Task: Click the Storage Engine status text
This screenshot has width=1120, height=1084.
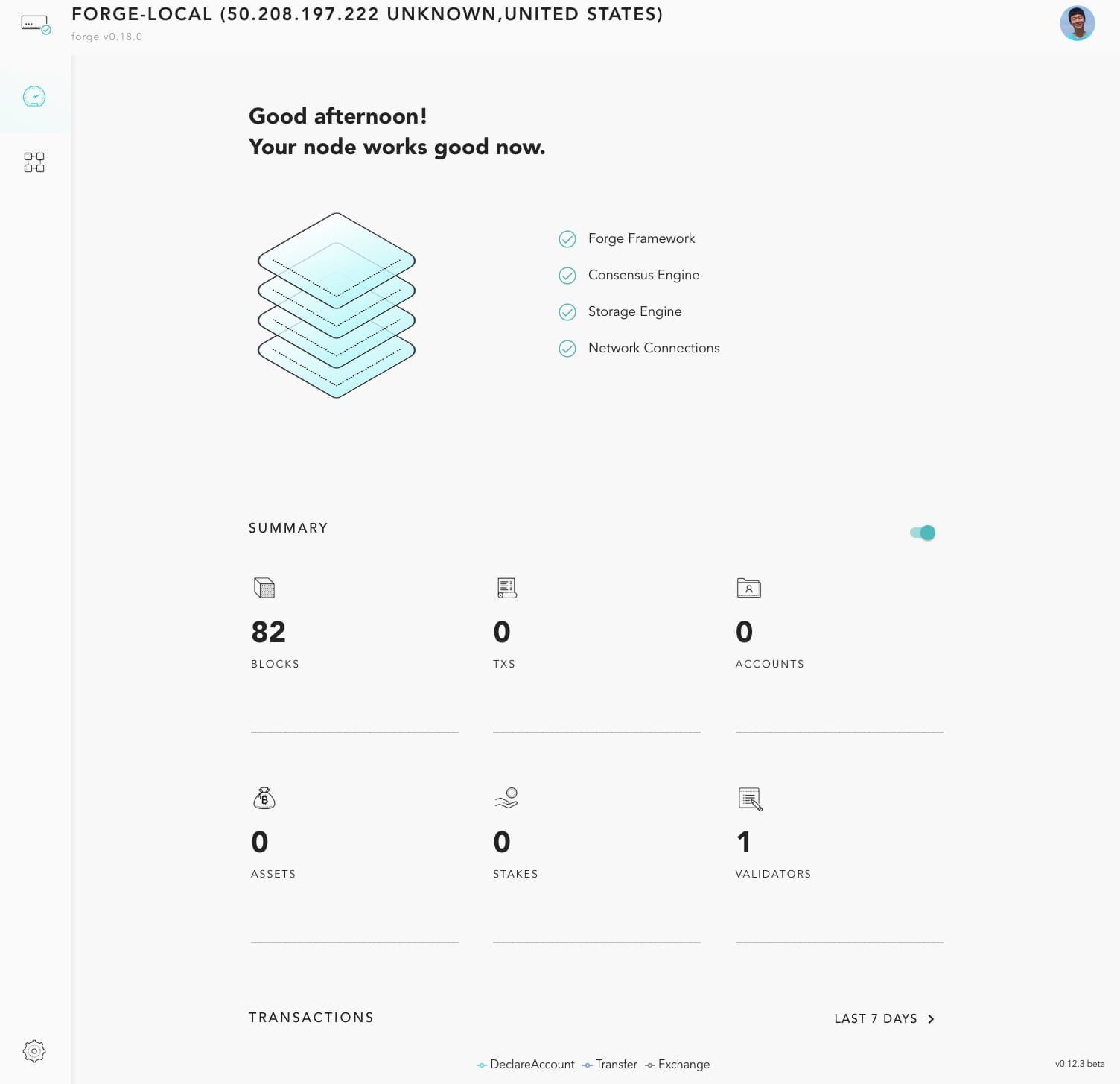Action: (634, 311)
